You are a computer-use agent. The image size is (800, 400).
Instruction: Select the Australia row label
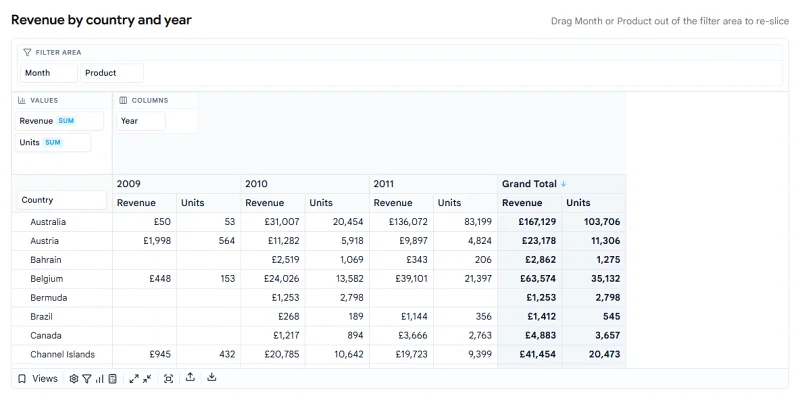pos(48,222)
